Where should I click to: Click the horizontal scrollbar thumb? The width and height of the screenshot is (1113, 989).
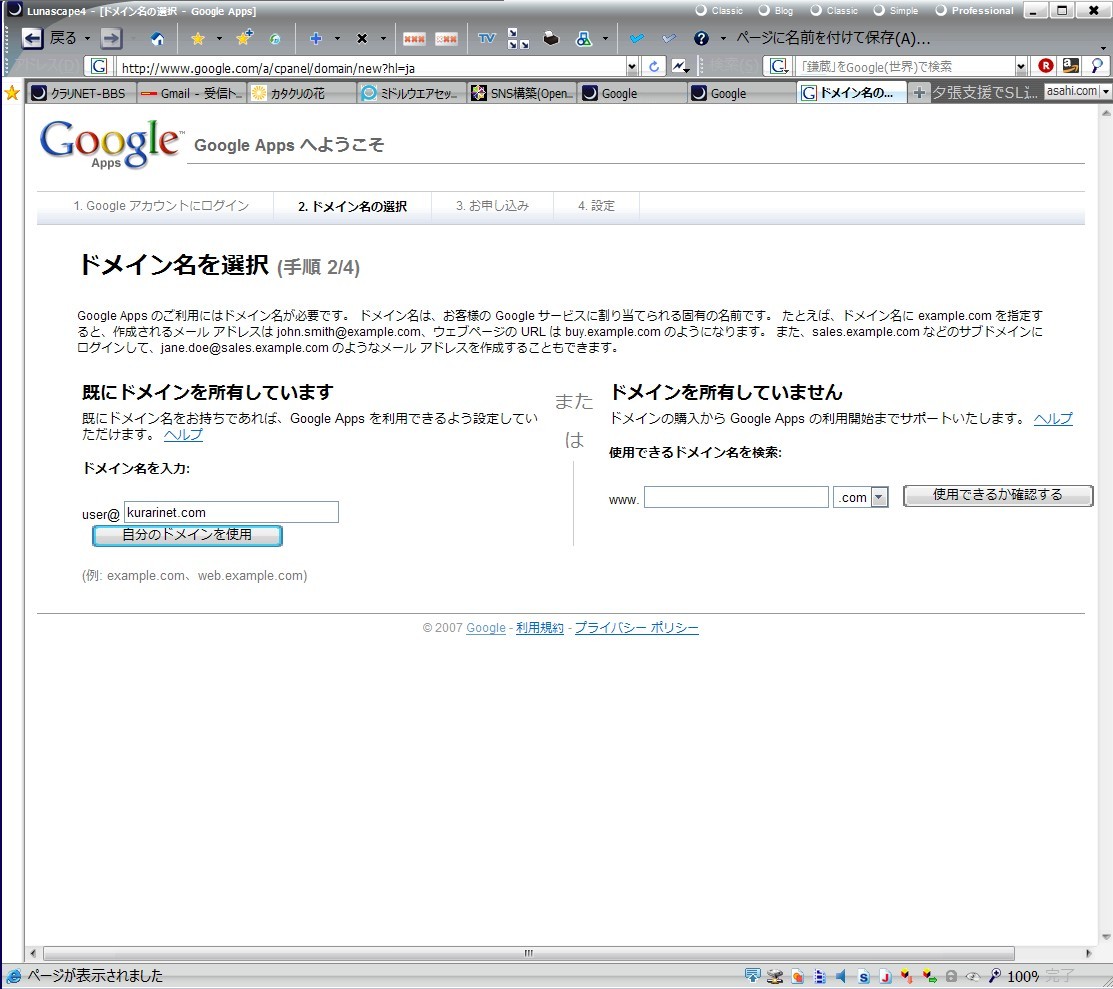tap(528, 953)
